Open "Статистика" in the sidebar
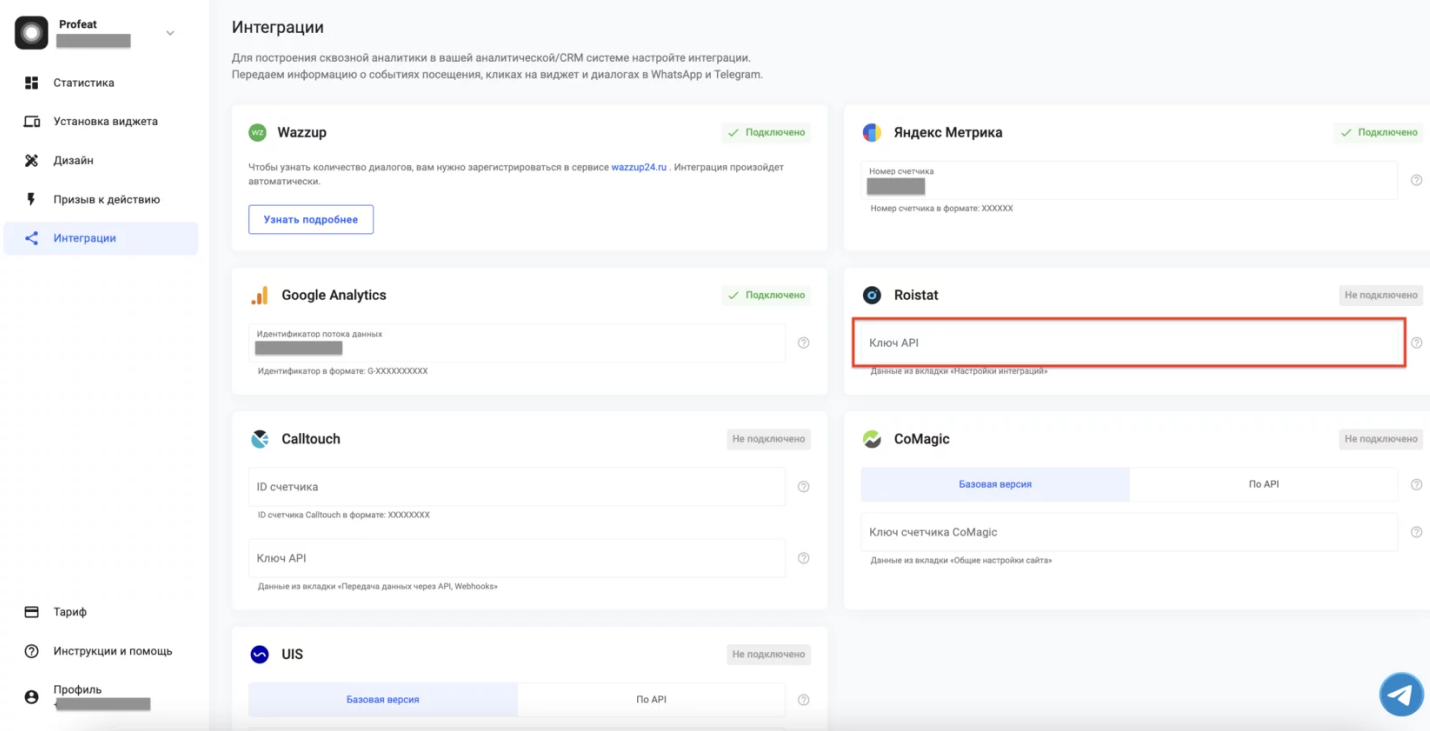 84,83
